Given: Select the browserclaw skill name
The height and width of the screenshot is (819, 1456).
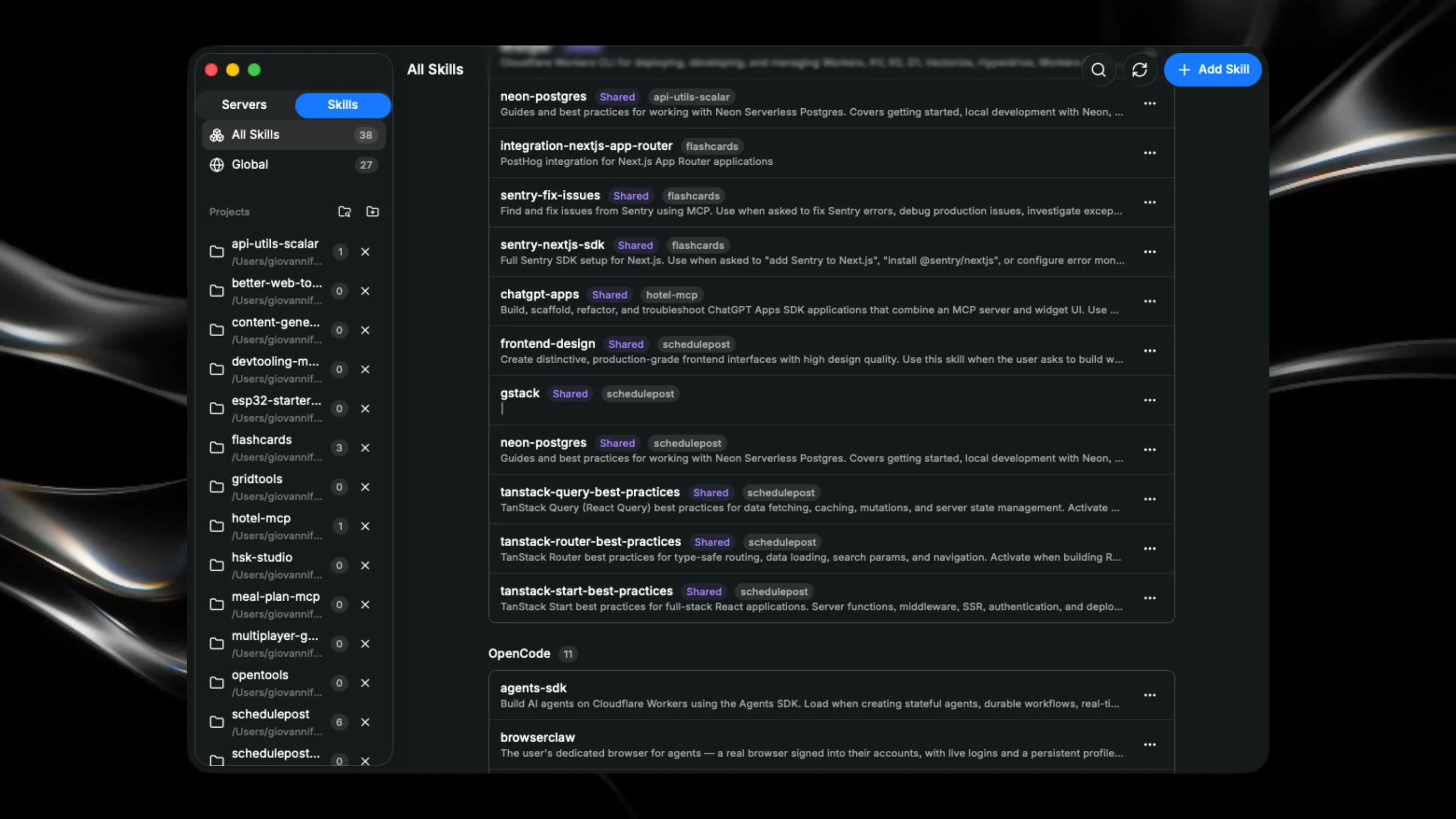Looking at the screenshot, I should pos(537,738).
